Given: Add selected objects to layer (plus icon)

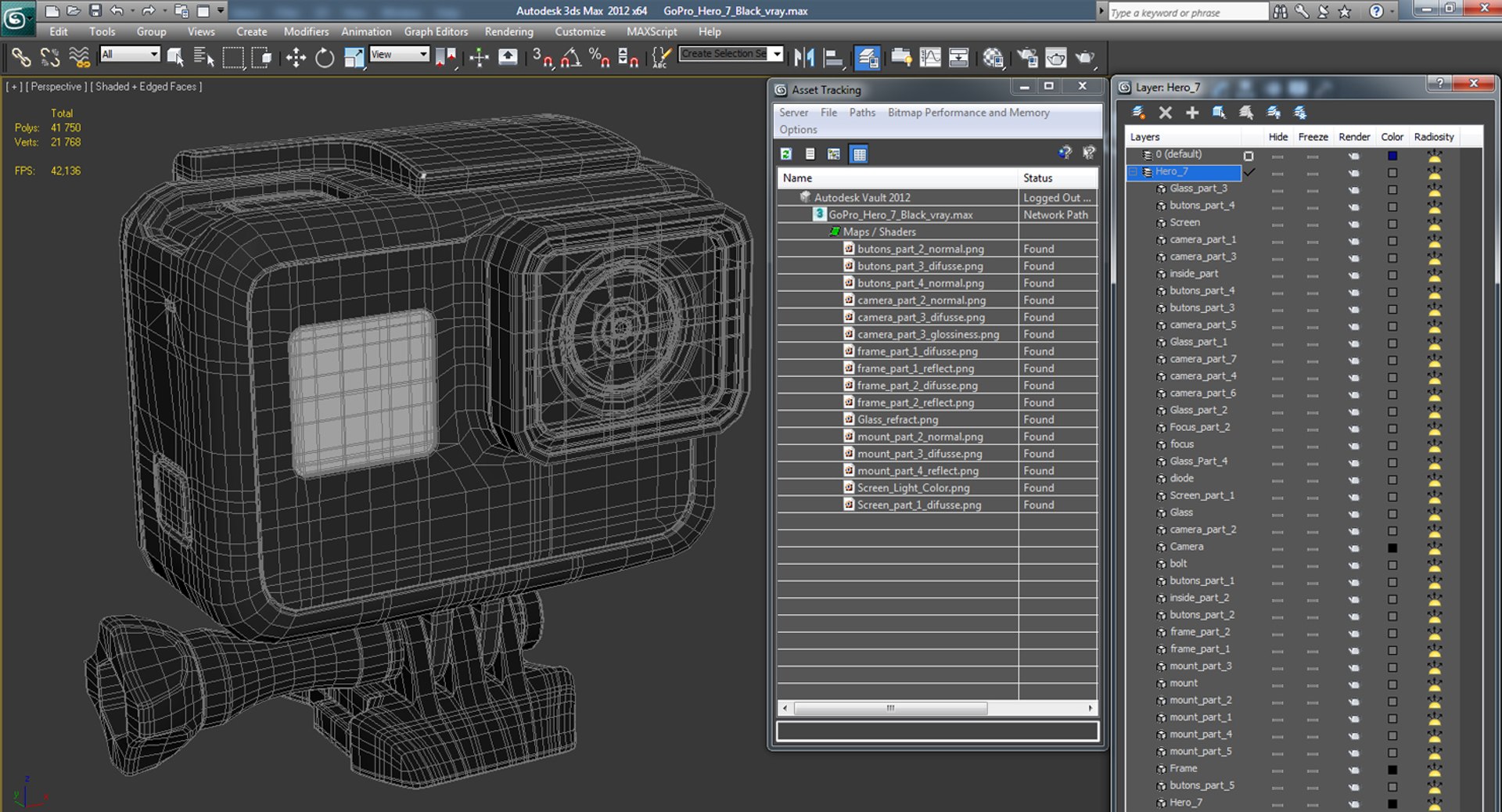Looking at the screenshot, I should (1192, 113).
